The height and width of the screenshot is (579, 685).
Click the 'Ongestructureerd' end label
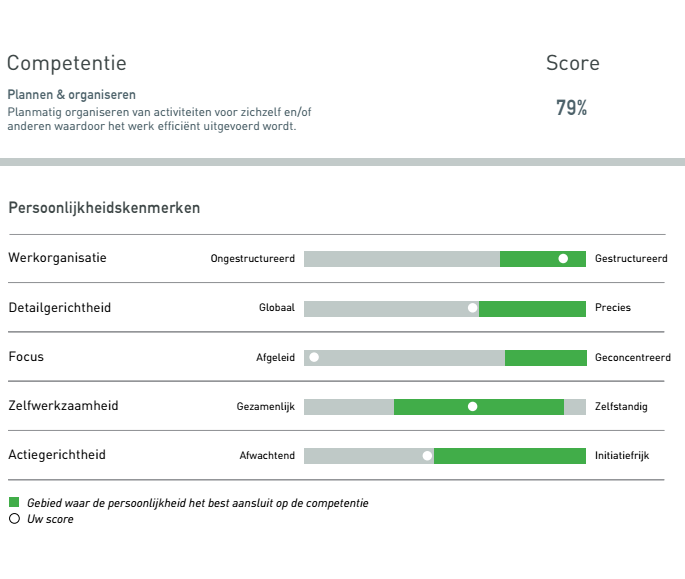click(253, 258)
